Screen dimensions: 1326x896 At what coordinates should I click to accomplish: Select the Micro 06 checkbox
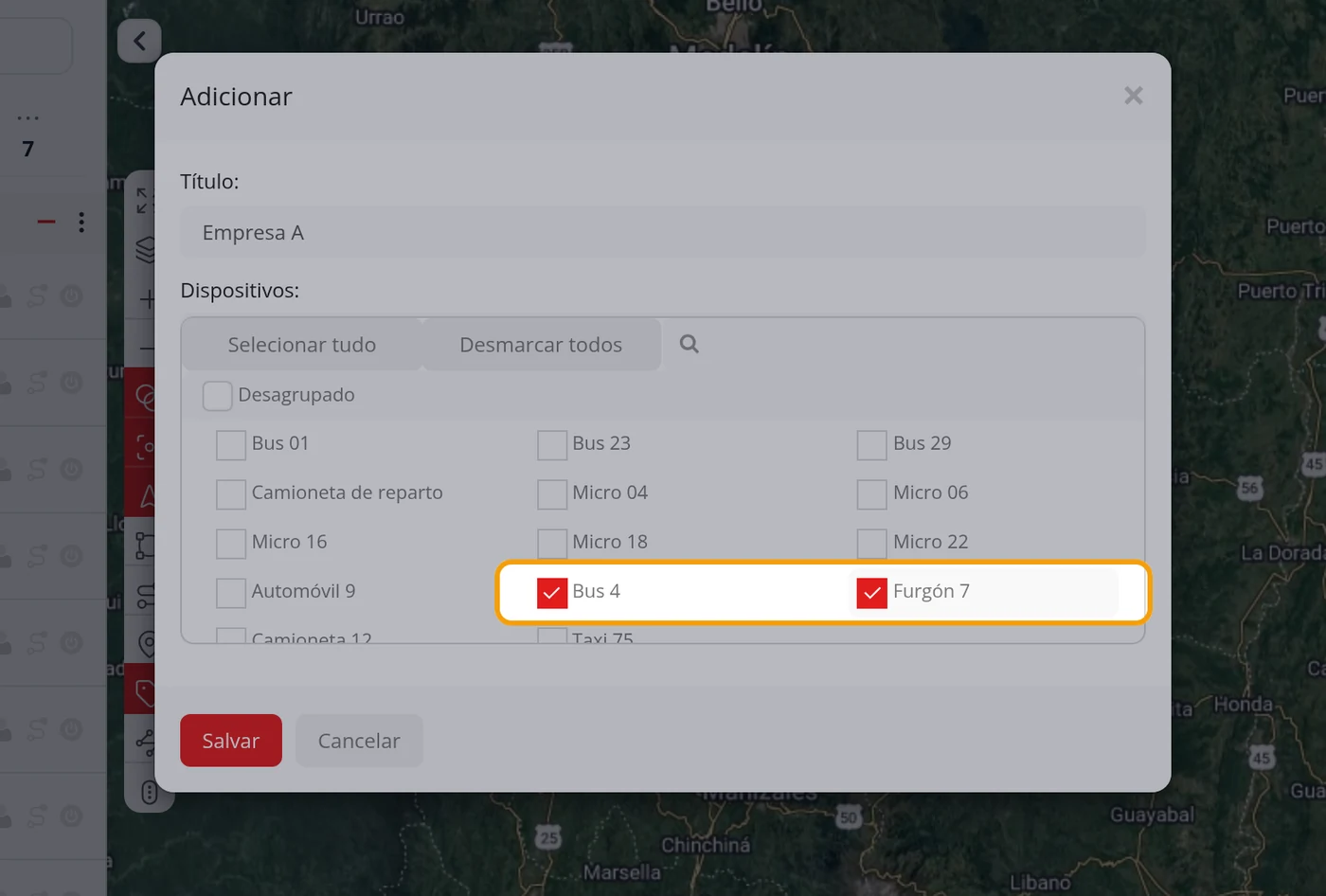pyautogui.click(x=872, y=493)
